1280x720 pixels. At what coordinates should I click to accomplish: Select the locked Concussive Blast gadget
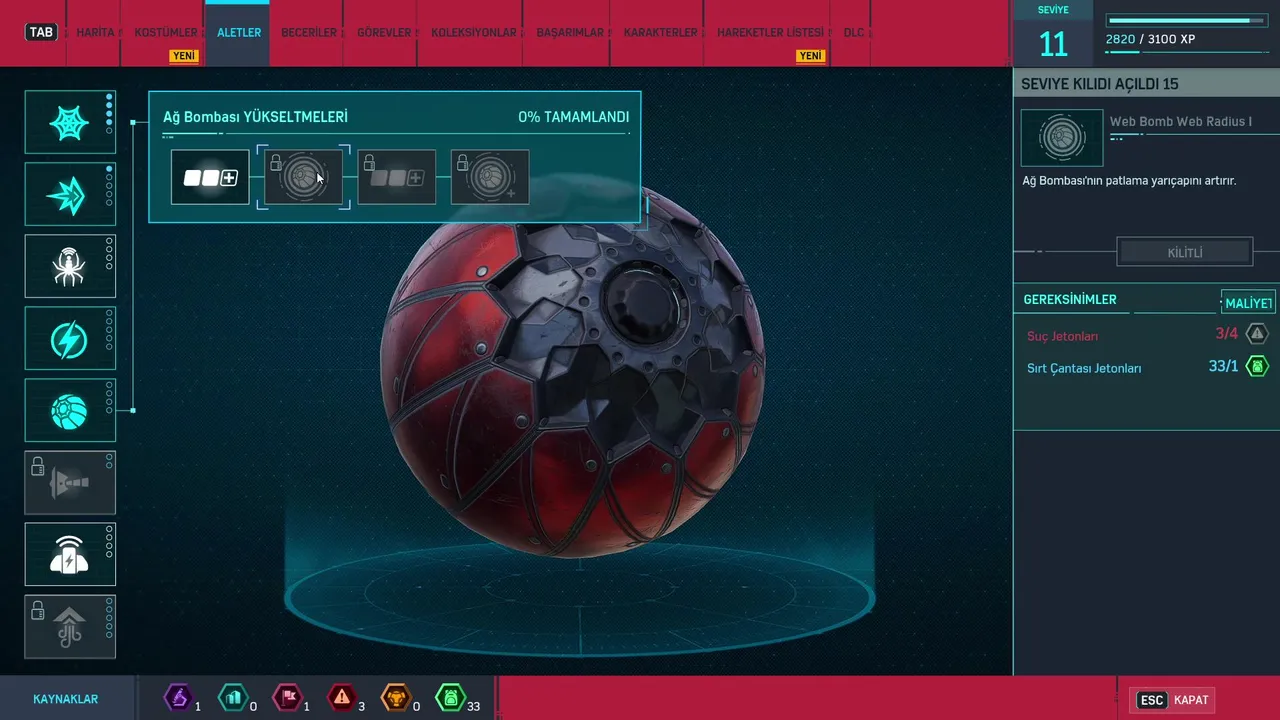[x=70, y=482]
